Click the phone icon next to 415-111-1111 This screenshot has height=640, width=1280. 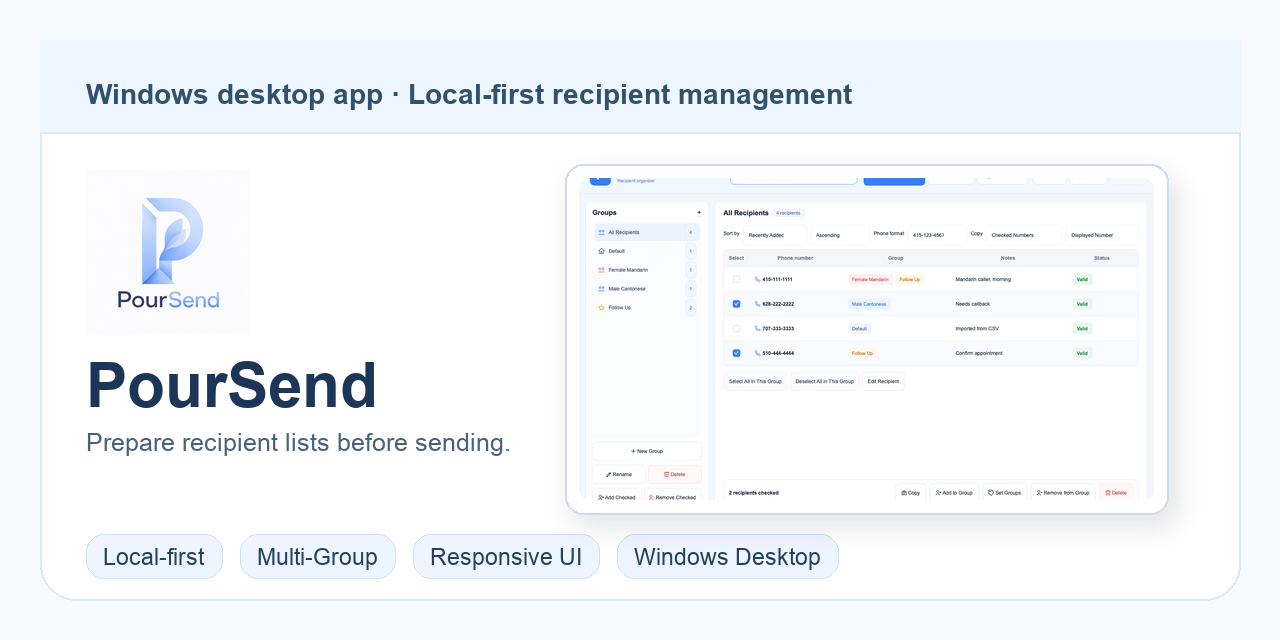[x=758, y=279]
